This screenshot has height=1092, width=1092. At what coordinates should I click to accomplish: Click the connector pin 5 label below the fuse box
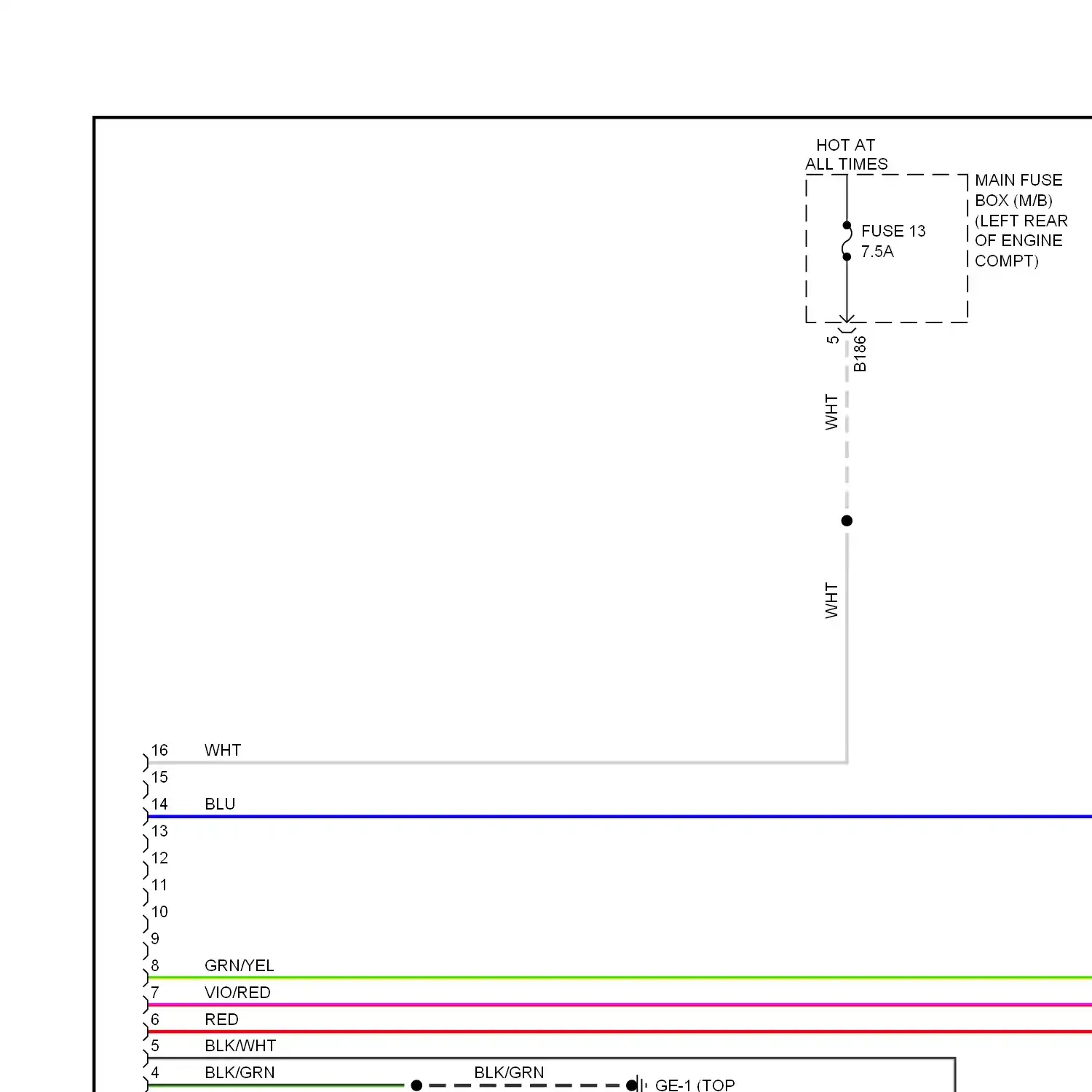pos(833,339)
